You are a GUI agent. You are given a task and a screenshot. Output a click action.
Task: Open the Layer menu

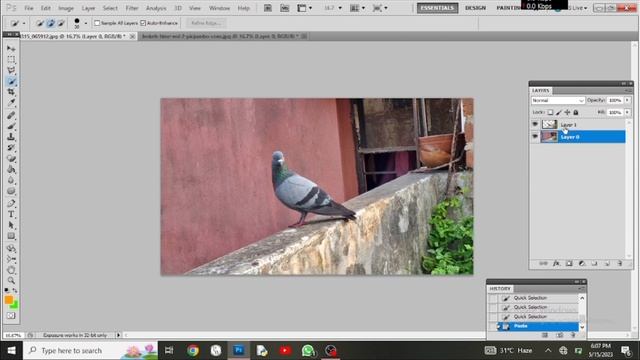pyautogui.click(x=88, y=8)
